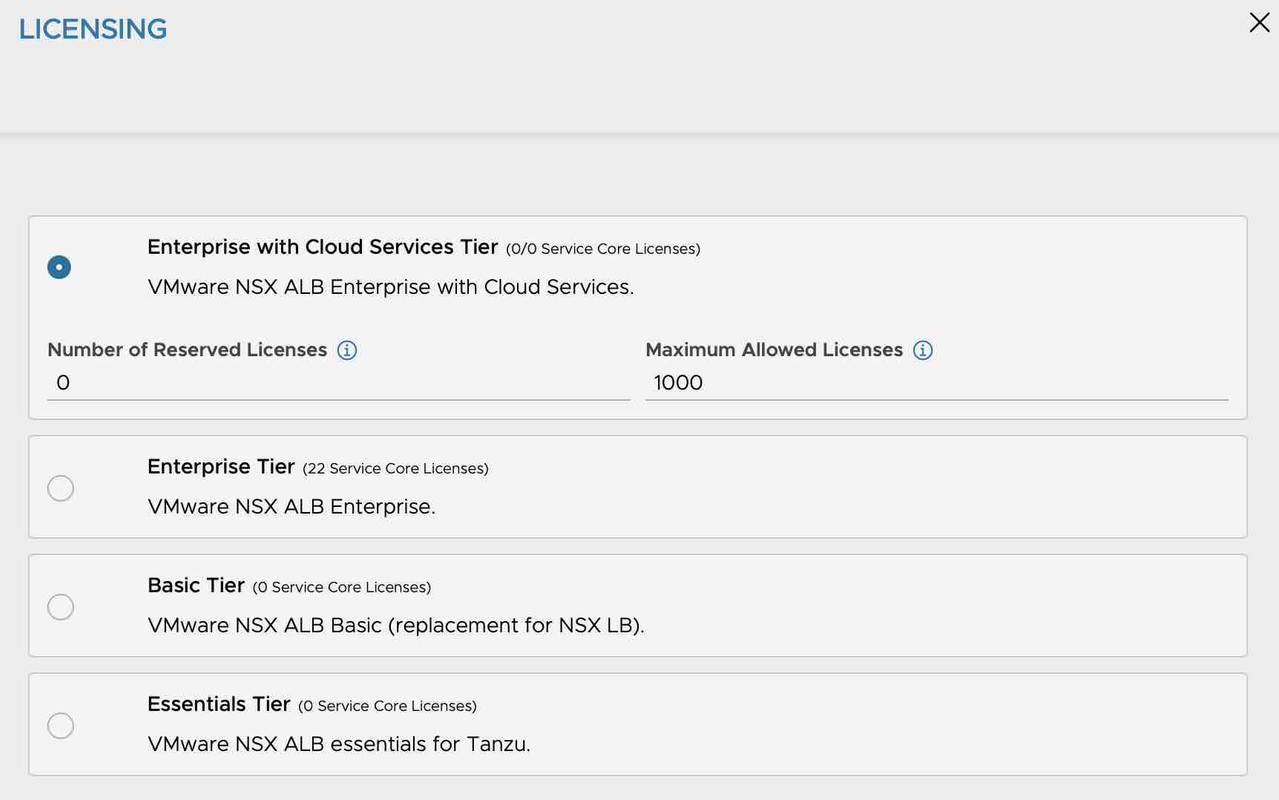Select the Enterprise Tier radio button
The image size is (1279, 800).
(x=60, y=488)
